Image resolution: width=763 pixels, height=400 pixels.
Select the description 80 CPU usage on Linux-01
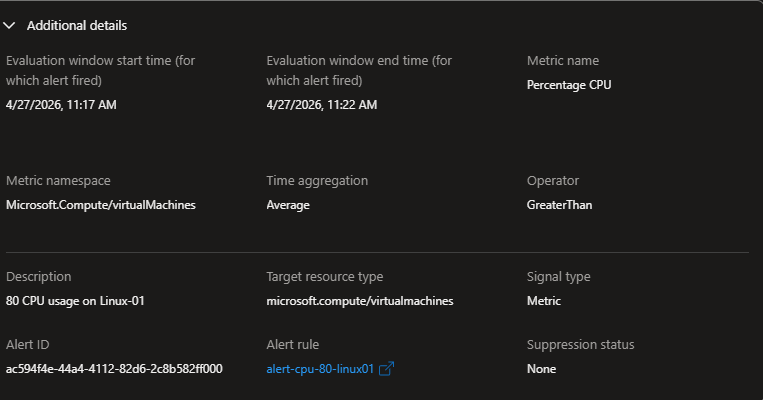tap(75, 301)
